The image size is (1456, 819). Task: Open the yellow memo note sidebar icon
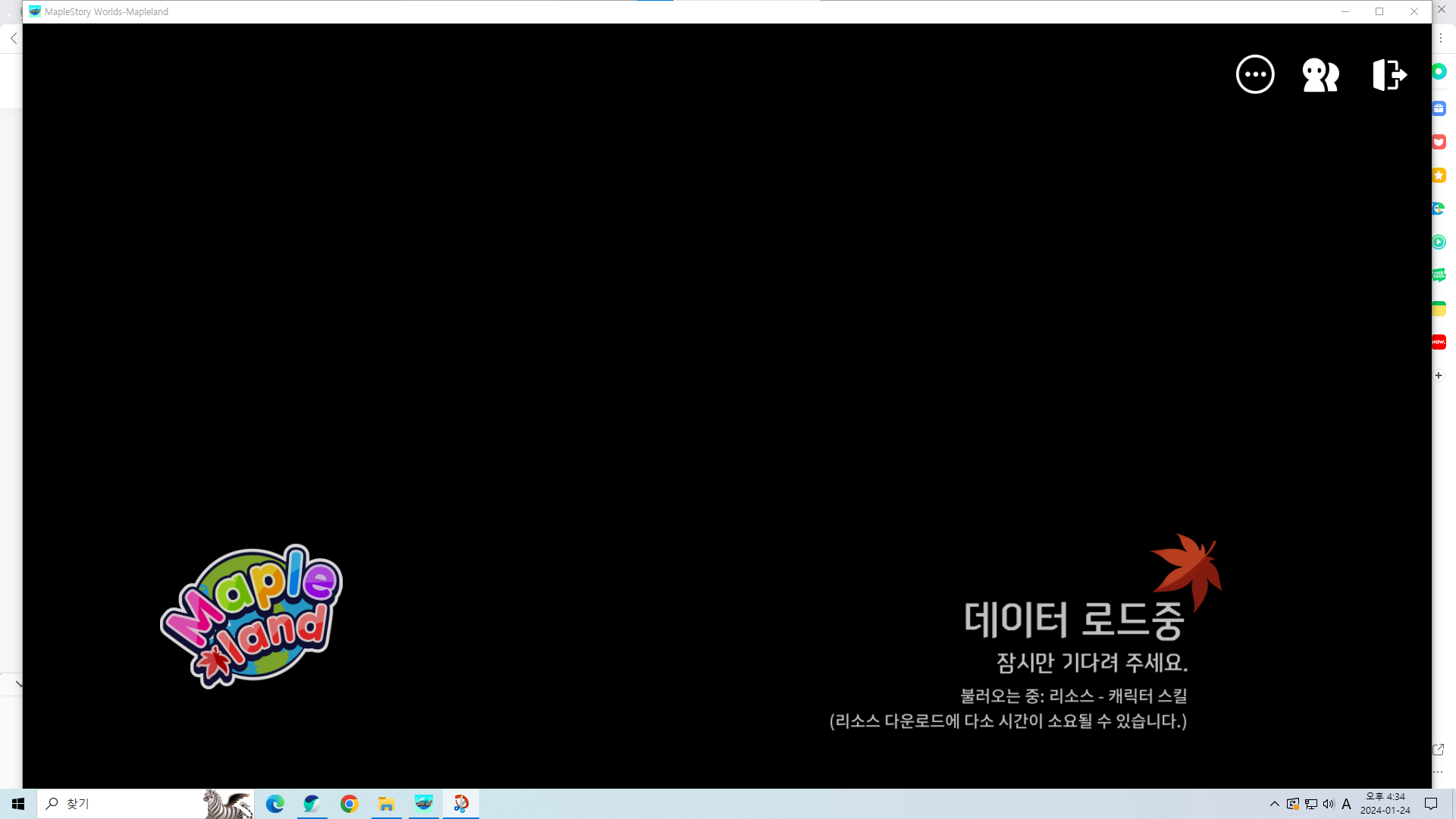(1439, 309)
